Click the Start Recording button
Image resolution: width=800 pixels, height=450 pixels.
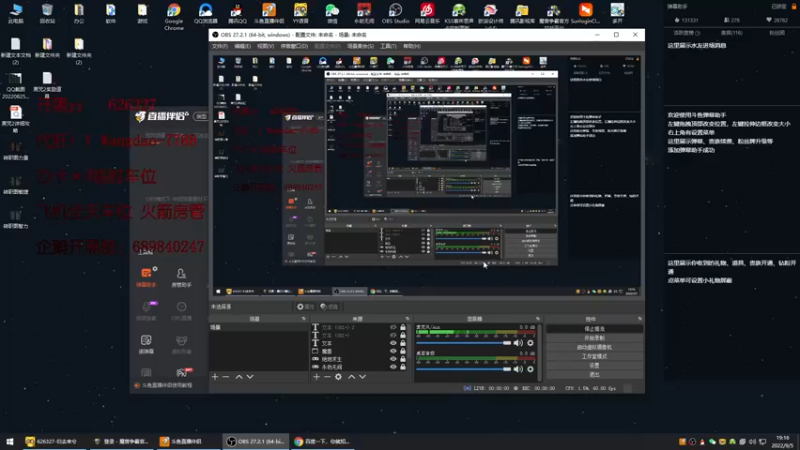(x=594, y=338)
